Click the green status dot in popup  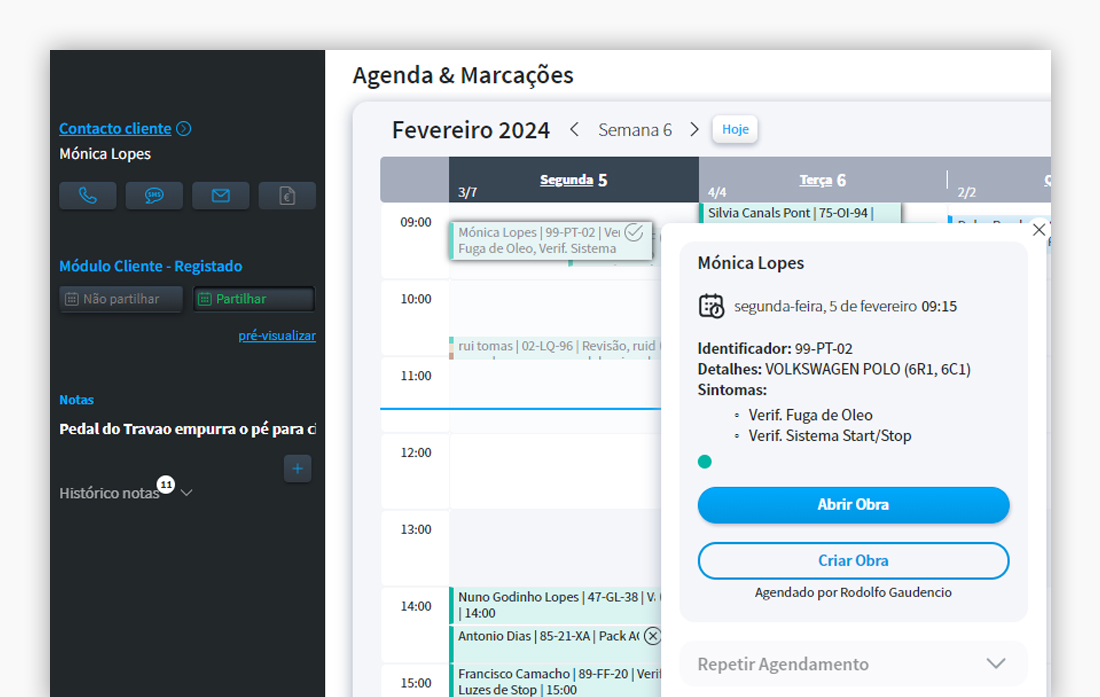click(705, 461)
